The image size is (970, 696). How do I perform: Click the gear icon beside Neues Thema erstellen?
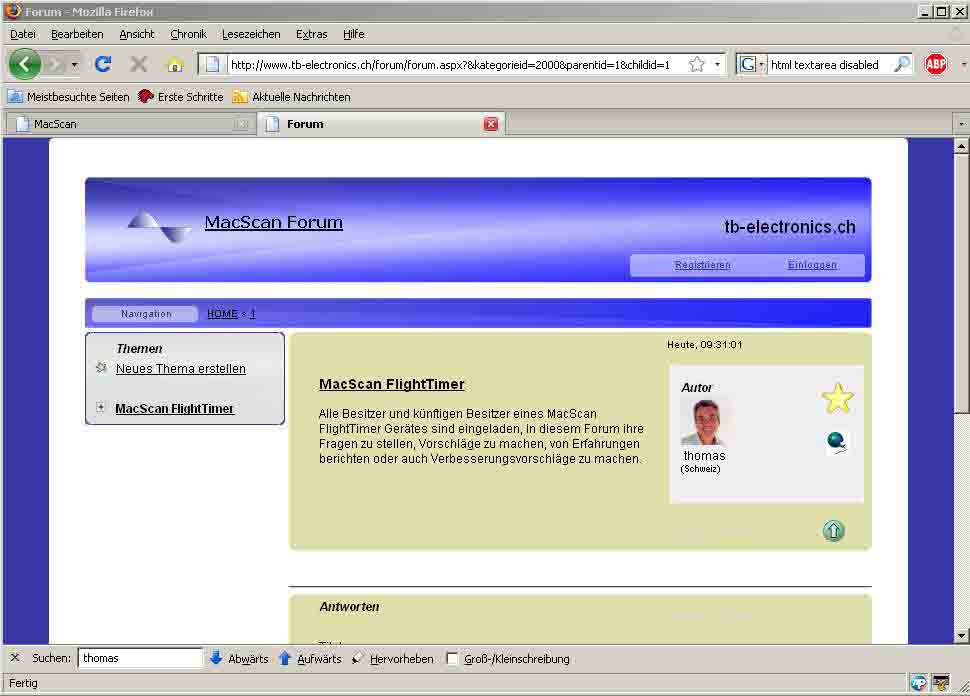[x=101, y=367]
